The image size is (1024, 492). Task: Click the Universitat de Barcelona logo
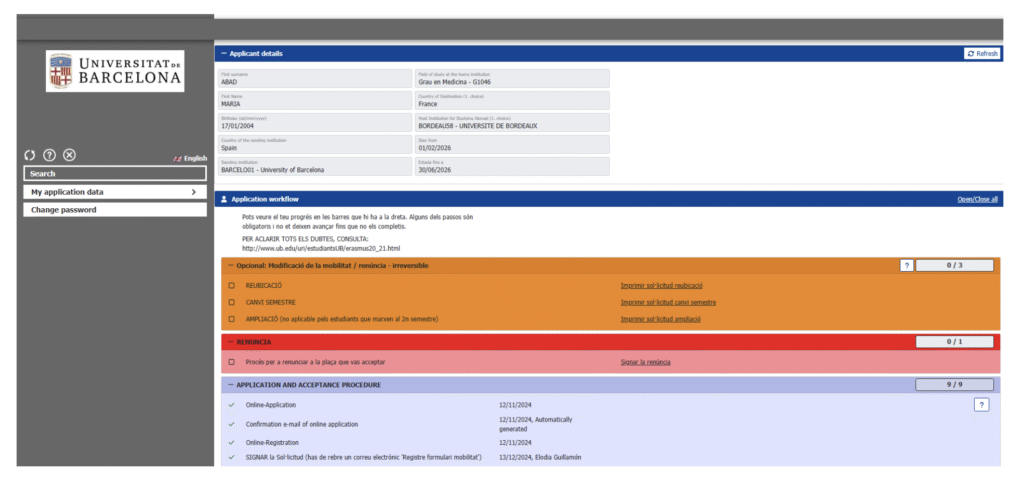click(115, 72)
